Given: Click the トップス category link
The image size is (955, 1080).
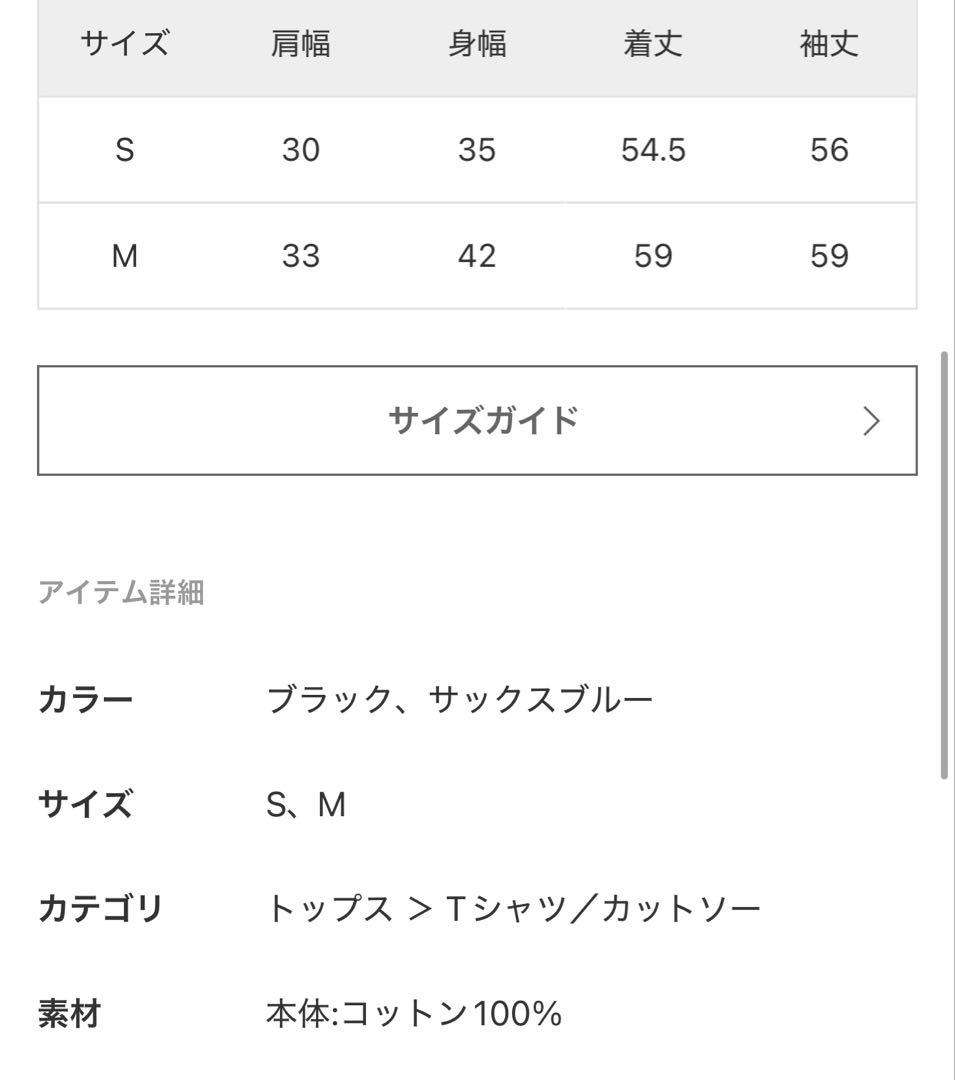Looking at the screenshot, I should (x=329, y=909).
